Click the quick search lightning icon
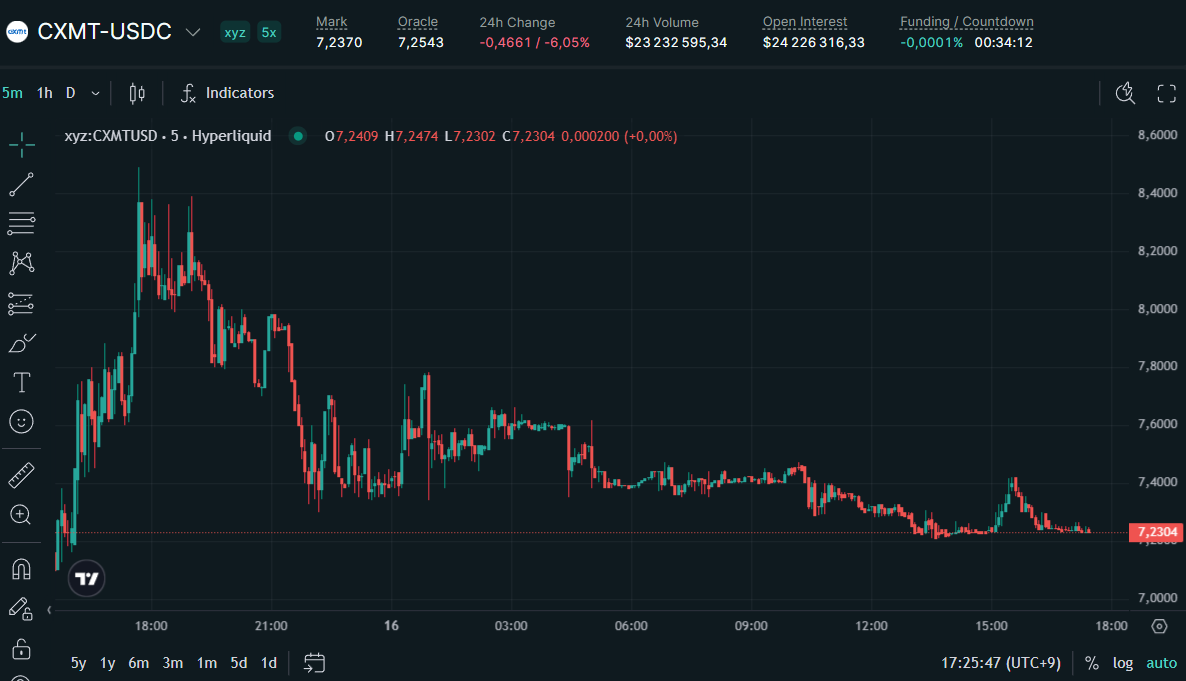This screenshot has width=1186, height=681. click(1125, 93)
